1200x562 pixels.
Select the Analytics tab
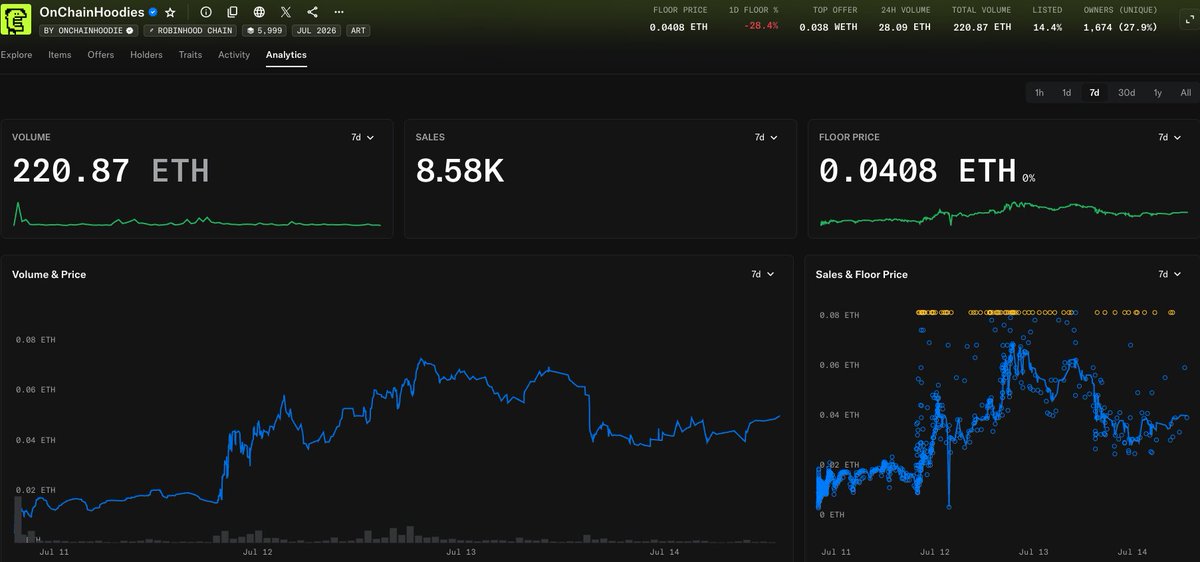click(286, 55)
